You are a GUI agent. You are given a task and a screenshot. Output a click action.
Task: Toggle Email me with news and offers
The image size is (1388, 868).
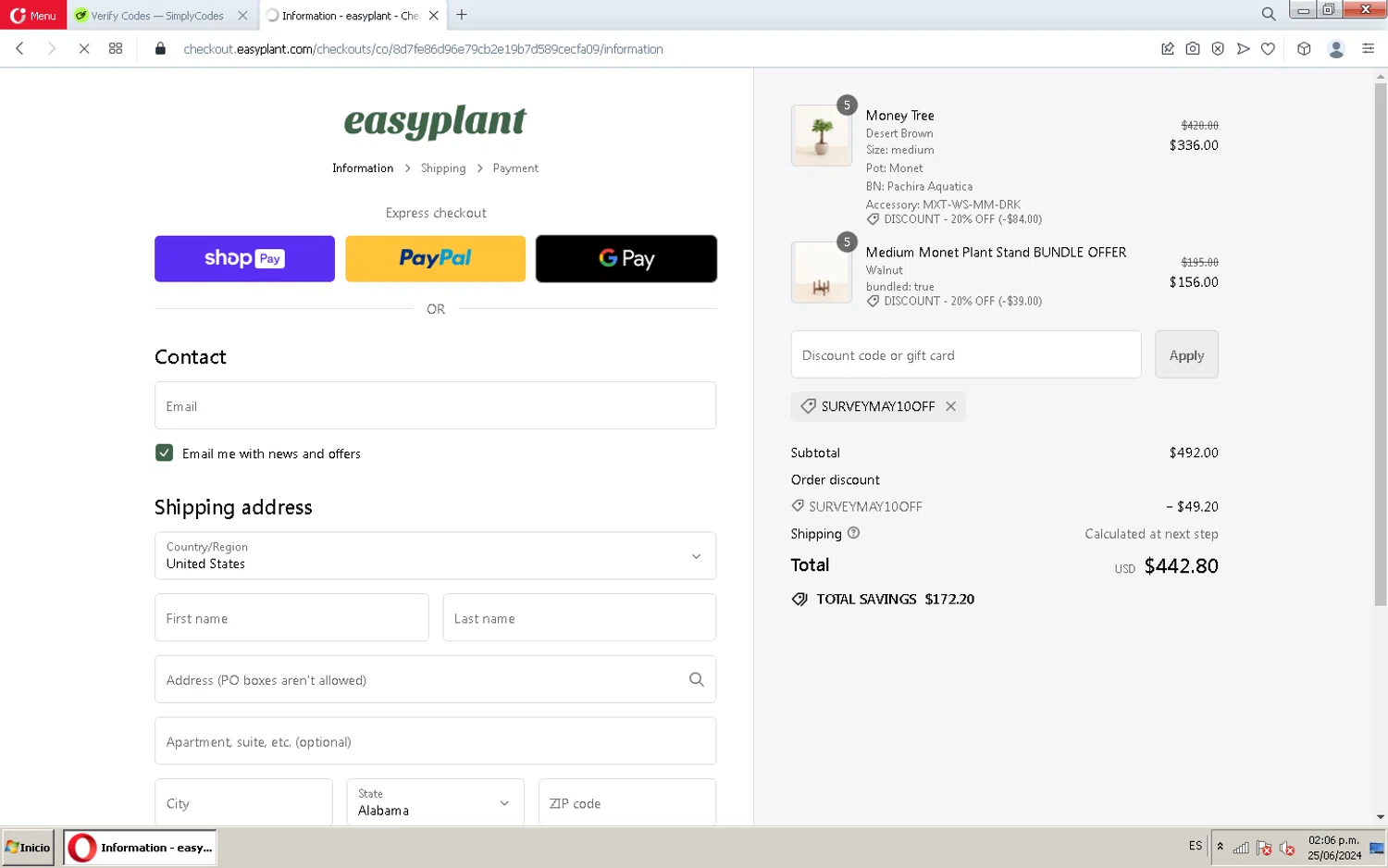164,453
